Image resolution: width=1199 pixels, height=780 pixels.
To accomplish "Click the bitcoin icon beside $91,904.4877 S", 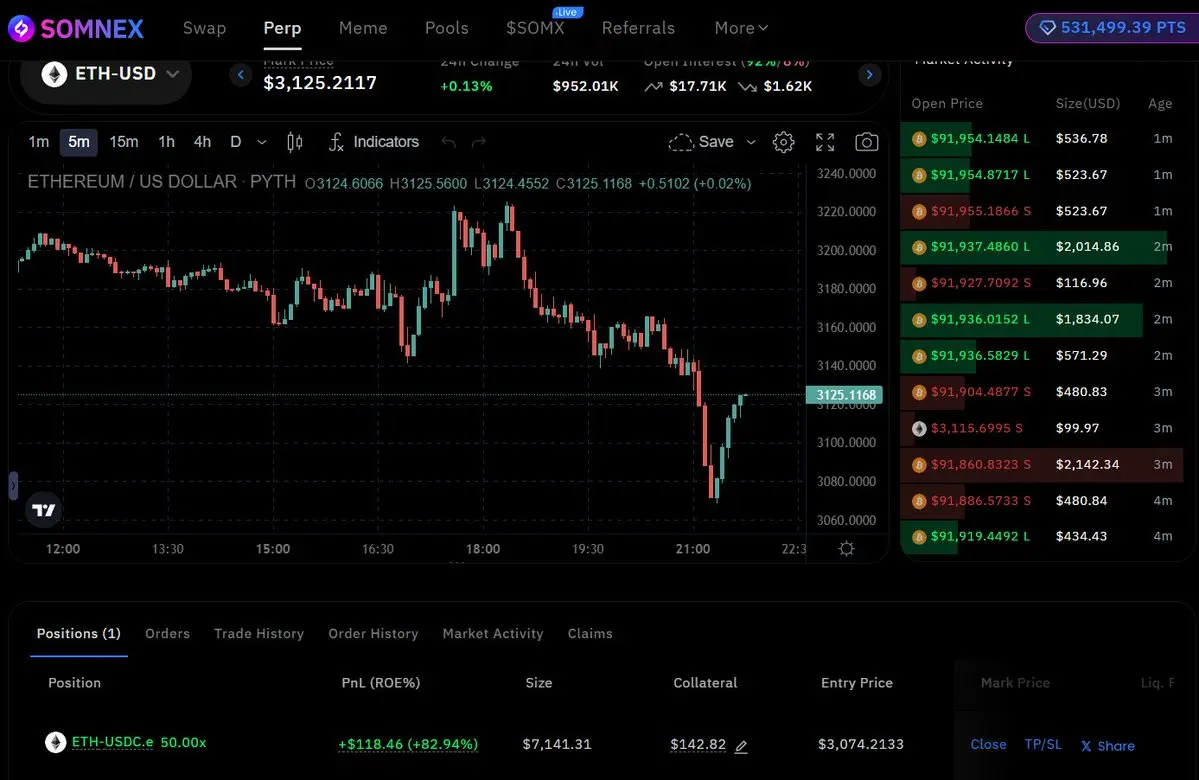I will pyautogui.click(x=919, y=392).
